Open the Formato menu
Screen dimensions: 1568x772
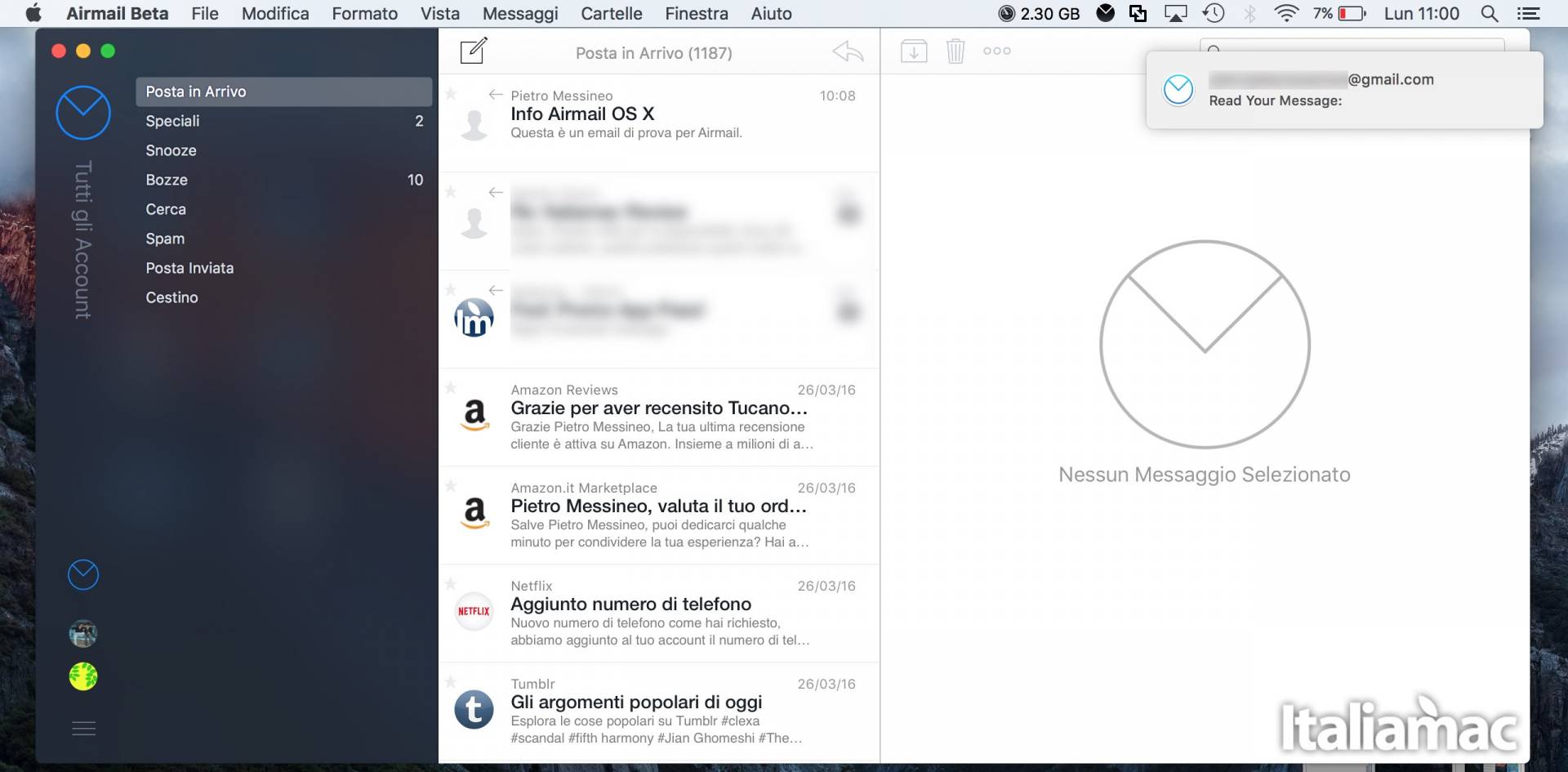[364, 13]
